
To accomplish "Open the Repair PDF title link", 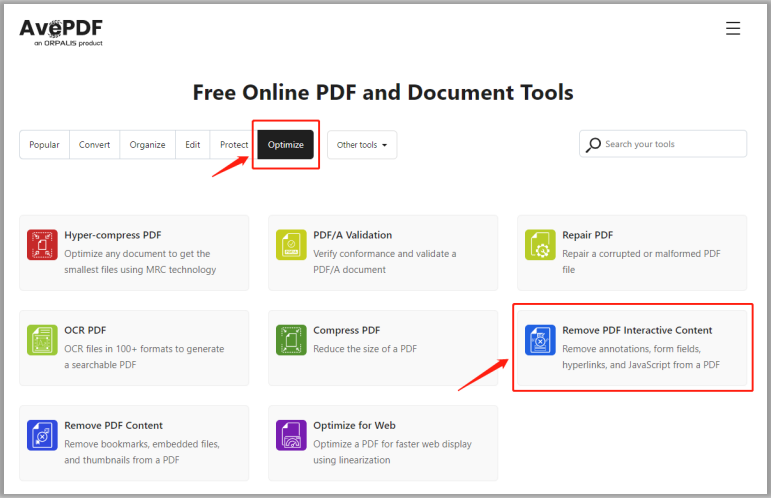I will [588, 235].
